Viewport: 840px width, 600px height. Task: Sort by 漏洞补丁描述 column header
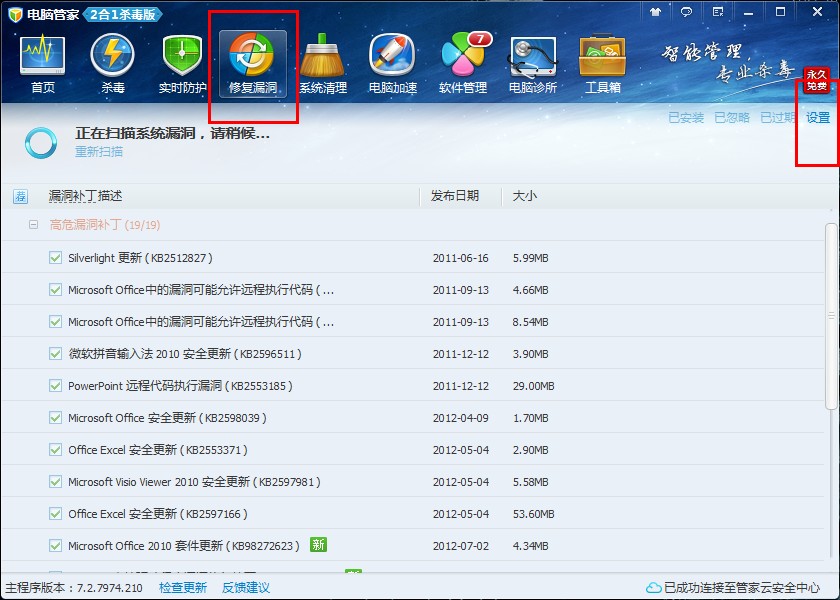click(85, 196)
